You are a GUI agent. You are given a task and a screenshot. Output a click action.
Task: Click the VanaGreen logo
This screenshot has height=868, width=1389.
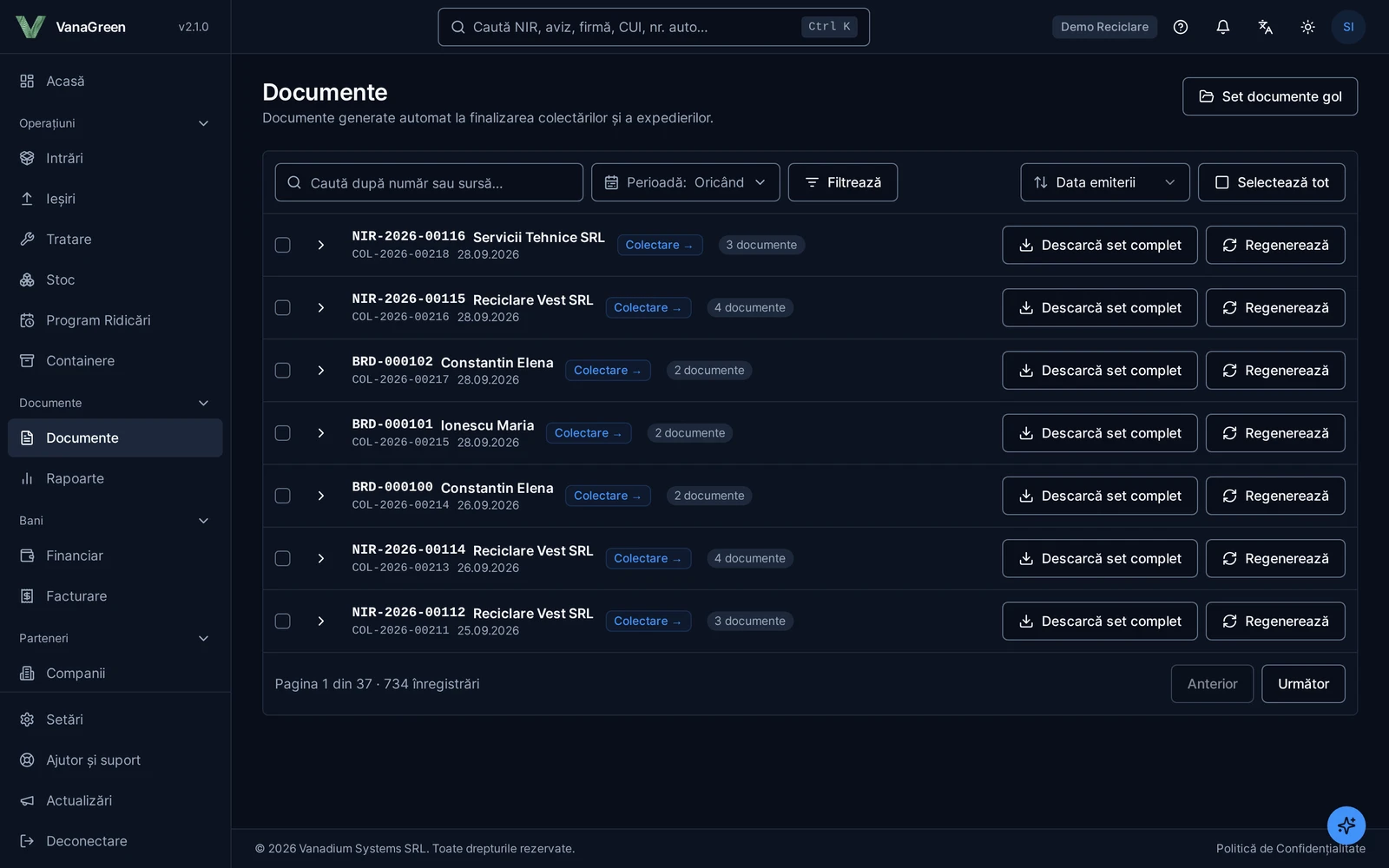point(30,27)
